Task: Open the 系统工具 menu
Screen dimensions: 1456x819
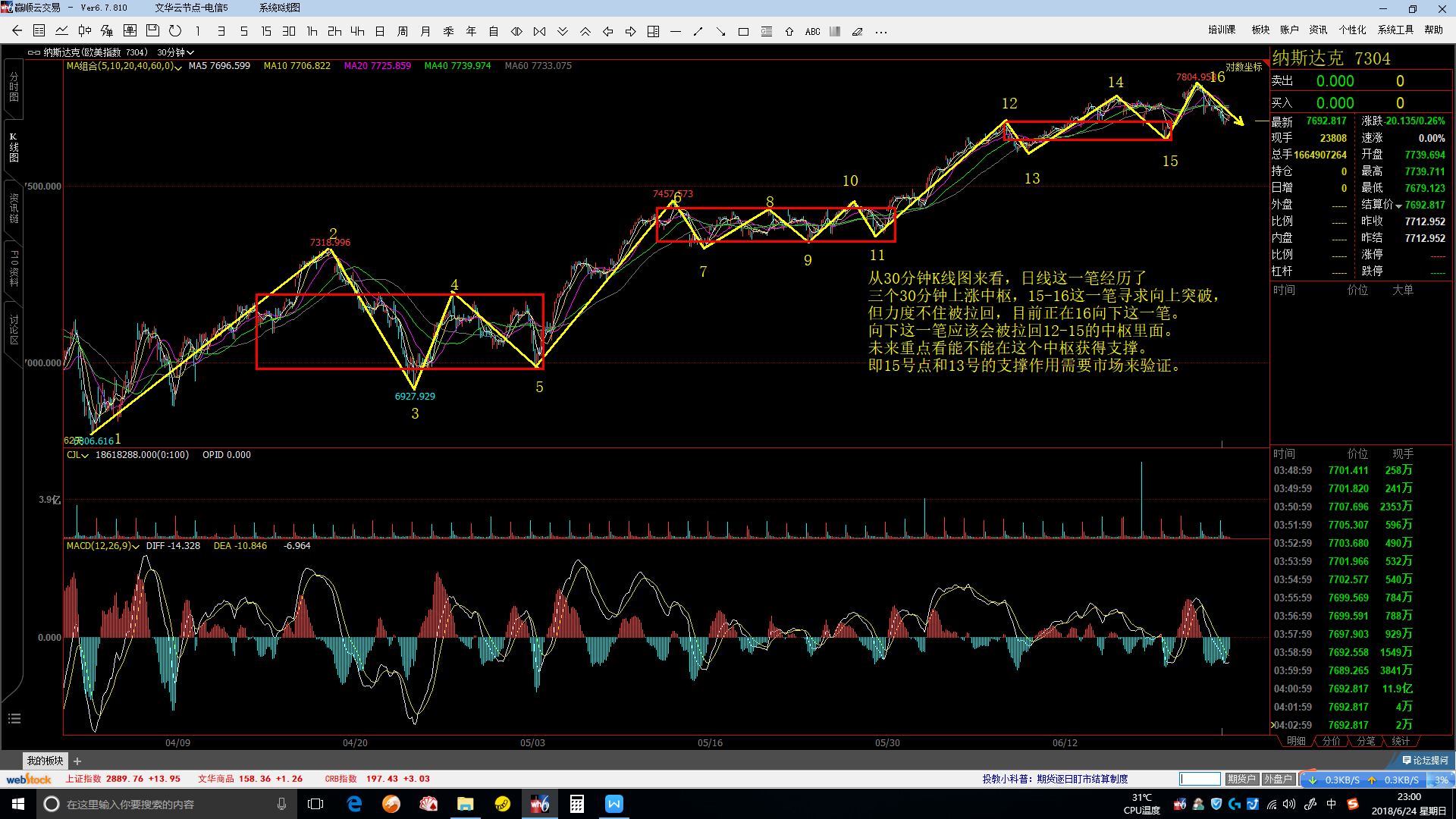Action: coord(1395,30)
